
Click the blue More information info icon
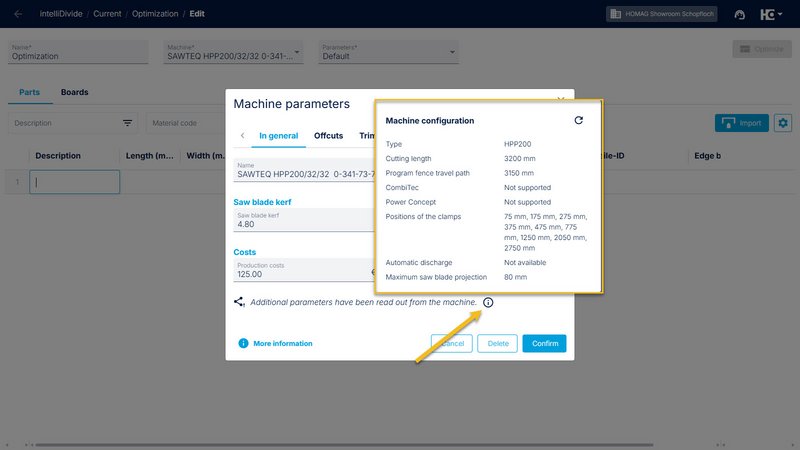243,343
